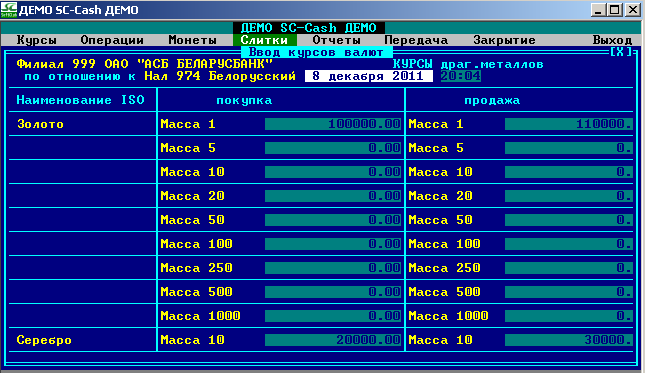The height and width of the screenshot is (373, 645).
Task: Click the date field 8 декабря 2011
Action: pyautogui.click(x=369, y=76)
